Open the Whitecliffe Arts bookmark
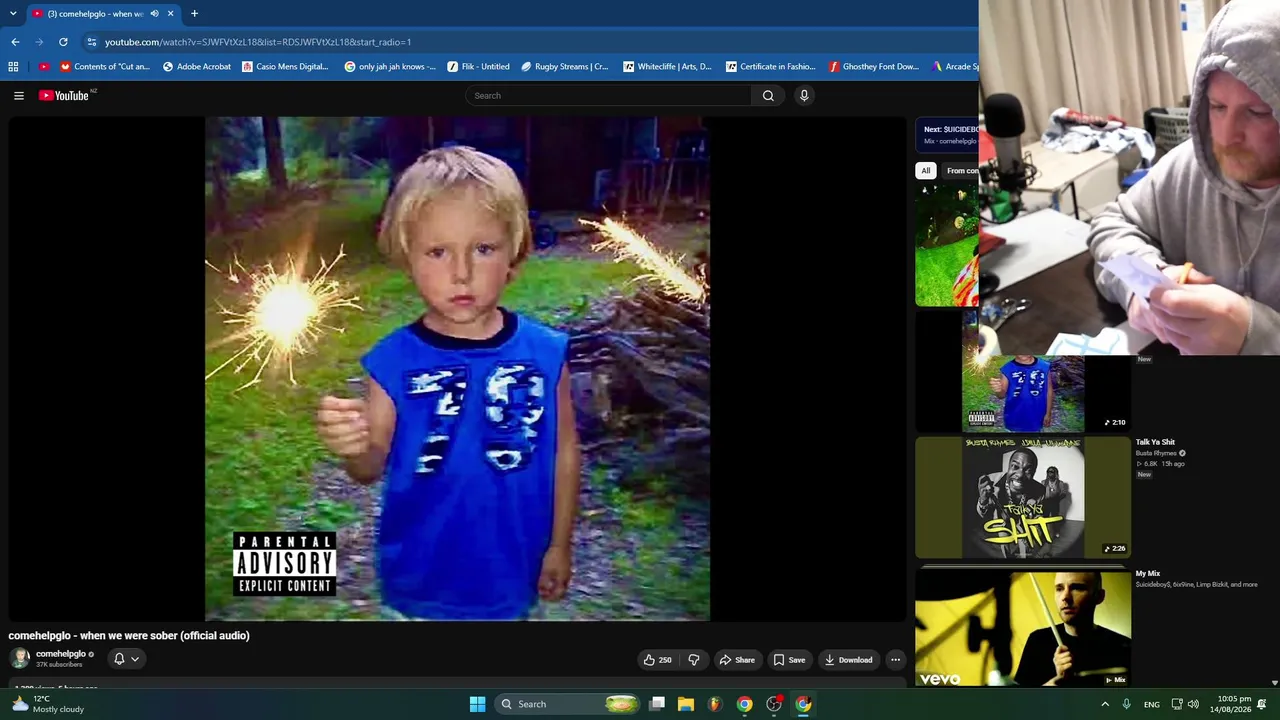This screenshot has height=720, width=1280. tap(667, 67)
